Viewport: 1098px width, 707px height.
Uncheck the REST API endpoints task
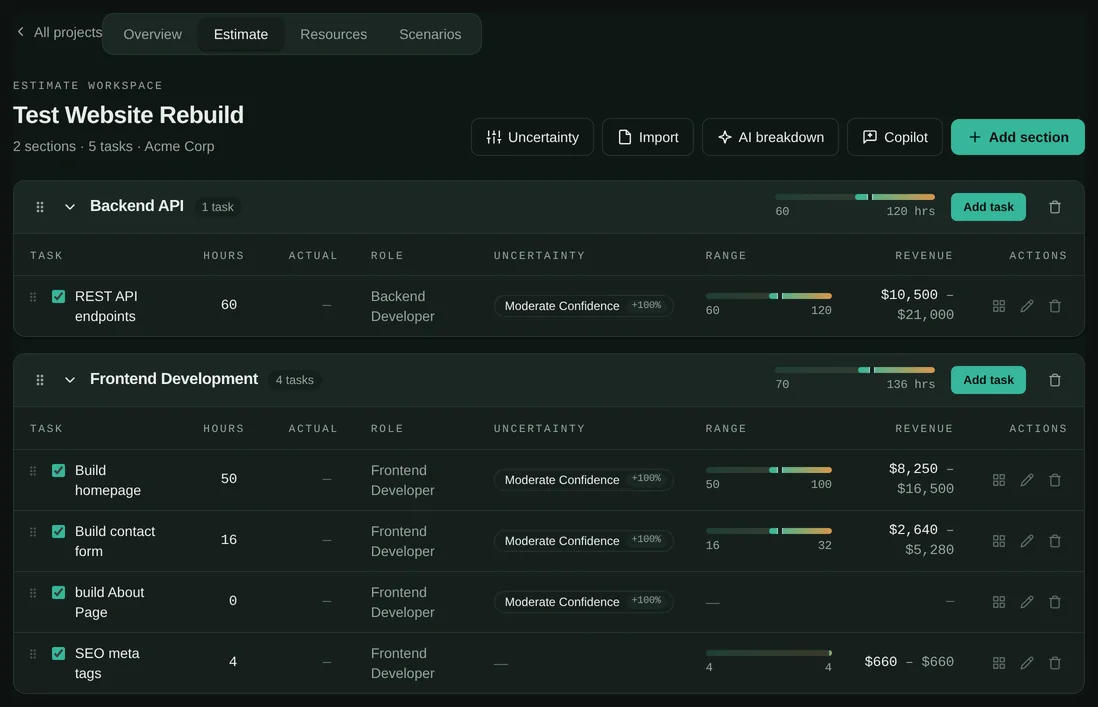[59, 297]
